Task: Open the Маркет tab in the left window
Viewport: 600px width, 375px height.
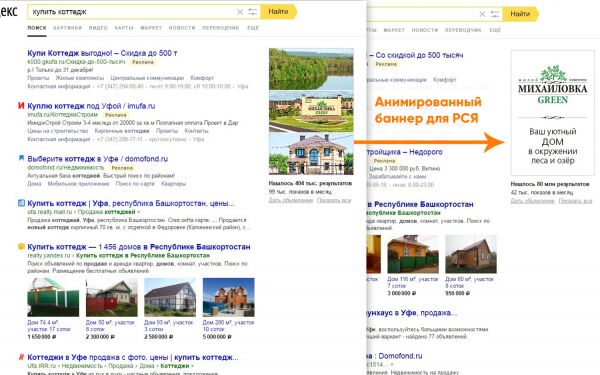Action: coord(151,28)
